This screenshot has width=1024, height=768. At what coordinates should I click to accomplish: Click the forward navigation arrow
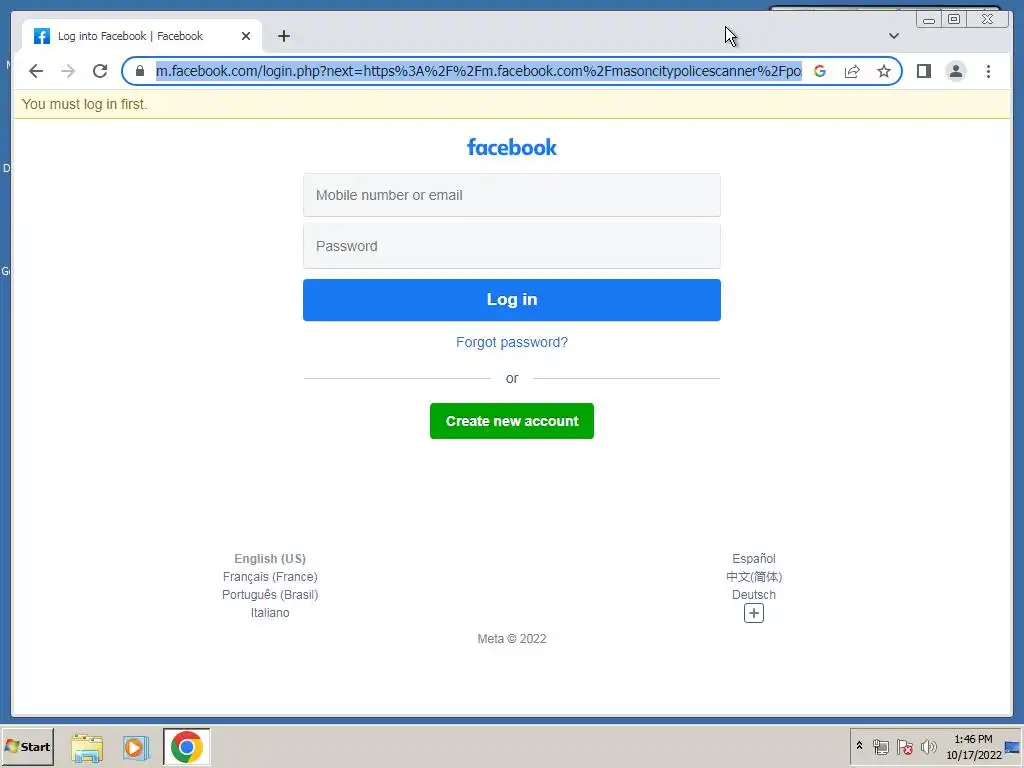68,71
